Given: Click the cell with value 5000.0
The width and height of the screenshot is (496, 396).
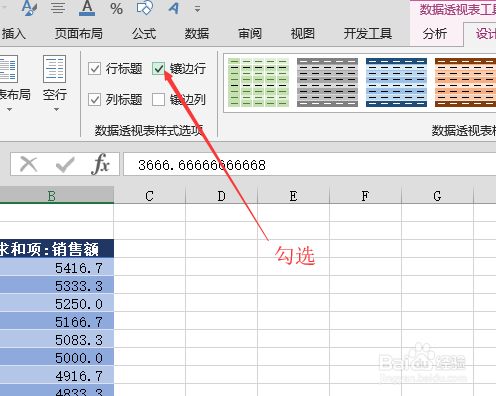Looking at the screenshot, I should click(57, 357).
